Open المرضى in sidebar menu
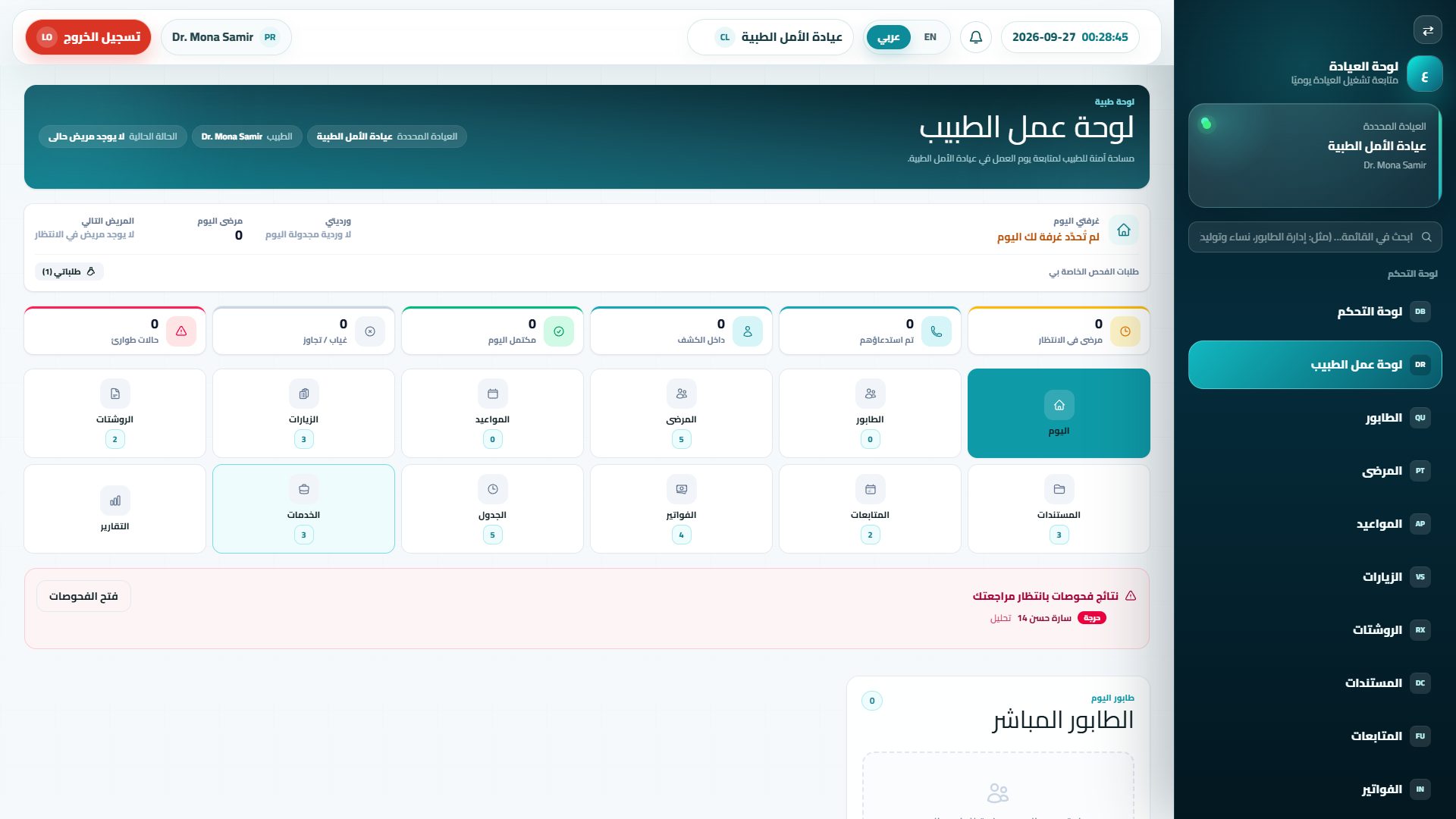1456x819 pixels. (1315, 471)
